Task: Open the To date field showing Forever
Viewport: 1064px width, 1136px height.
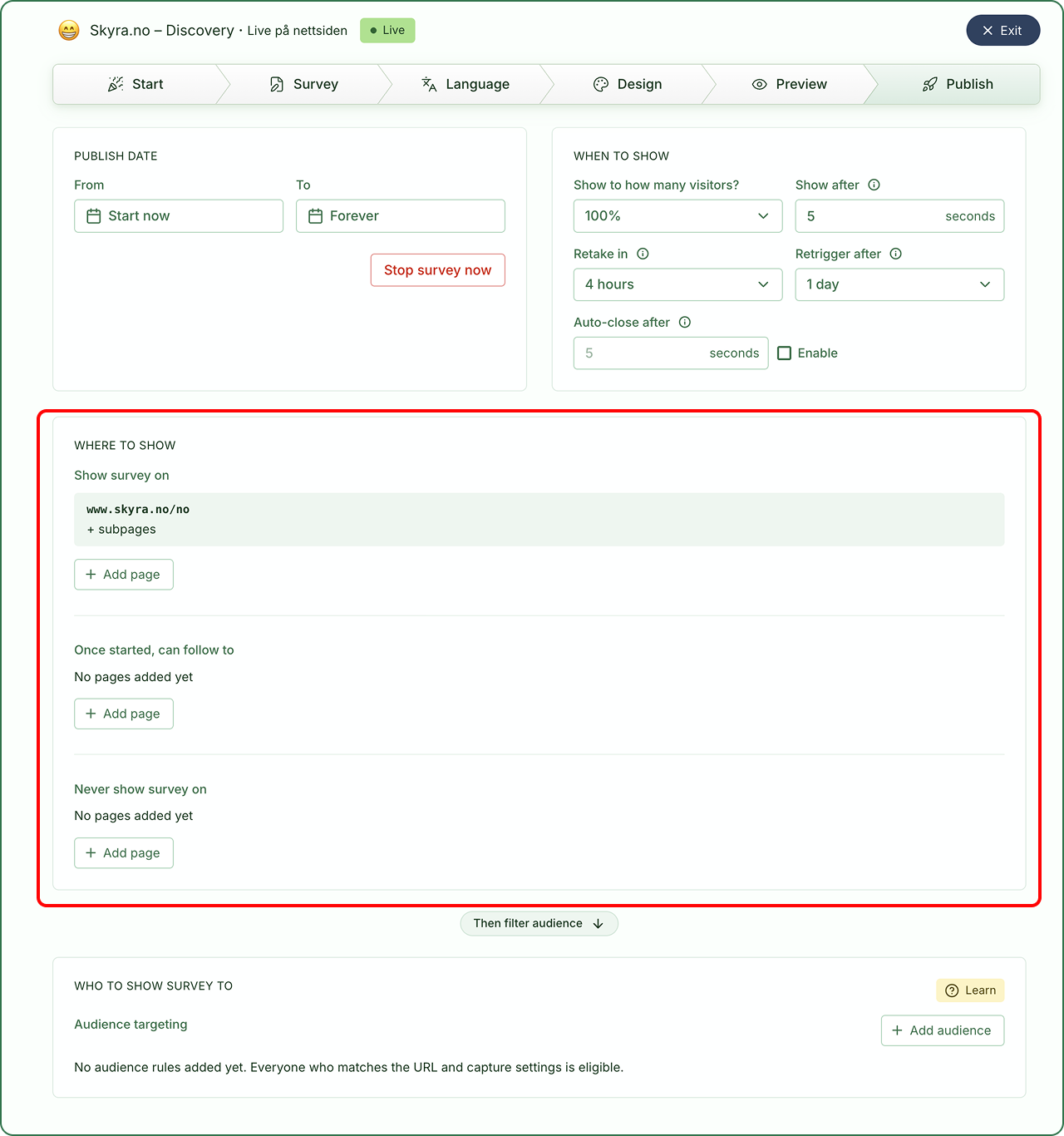Action: coord(401,216)
